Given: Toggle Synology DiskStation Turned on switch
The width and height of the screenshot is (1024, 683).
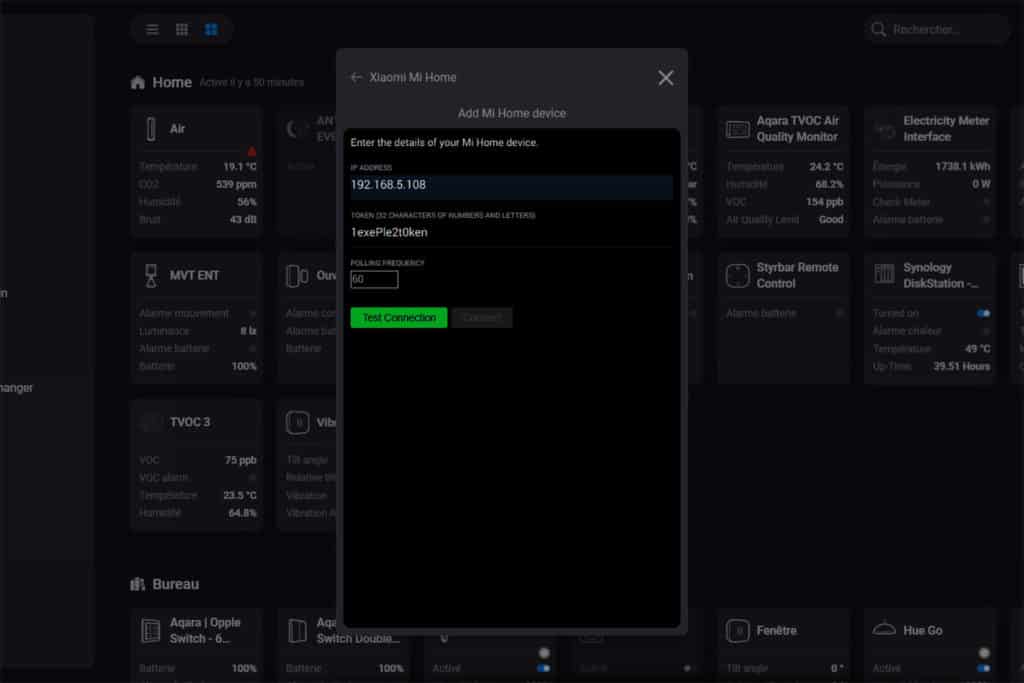Looking at the screenshot, I should pyautogui.click(x=984, y=314).
